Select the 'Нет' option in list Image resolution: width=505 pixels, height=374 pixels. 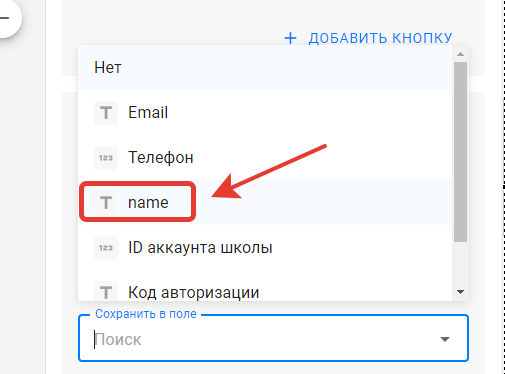[265, 67]
